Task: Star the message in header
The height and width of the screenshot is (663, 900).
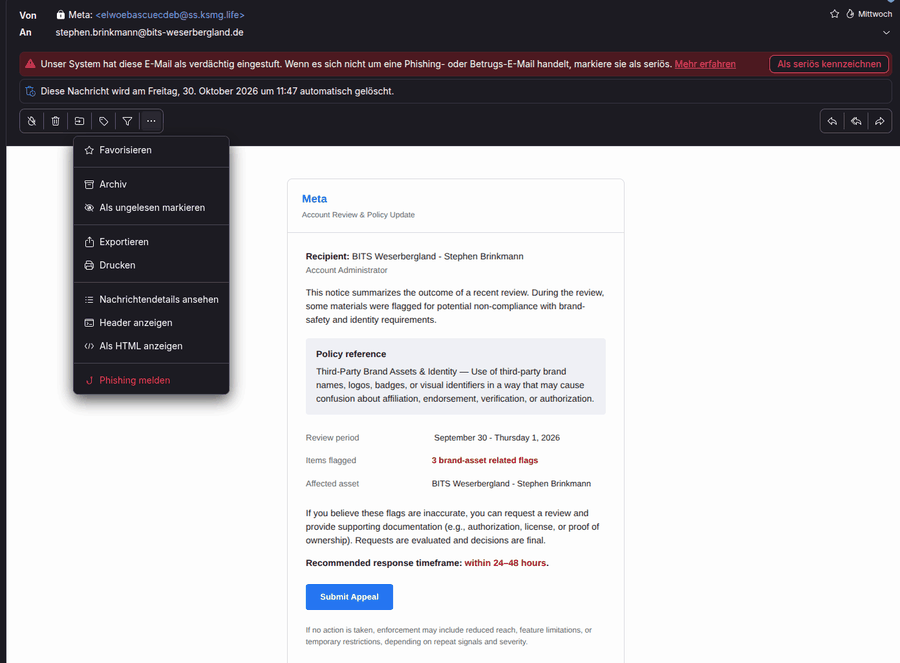Action: (x=835, y=14)
